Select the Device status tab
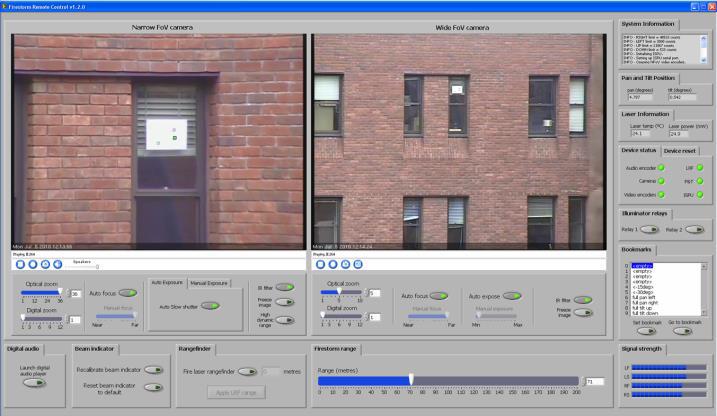Image resolution: width=717 pixels, height=416 pixels. 638,150
